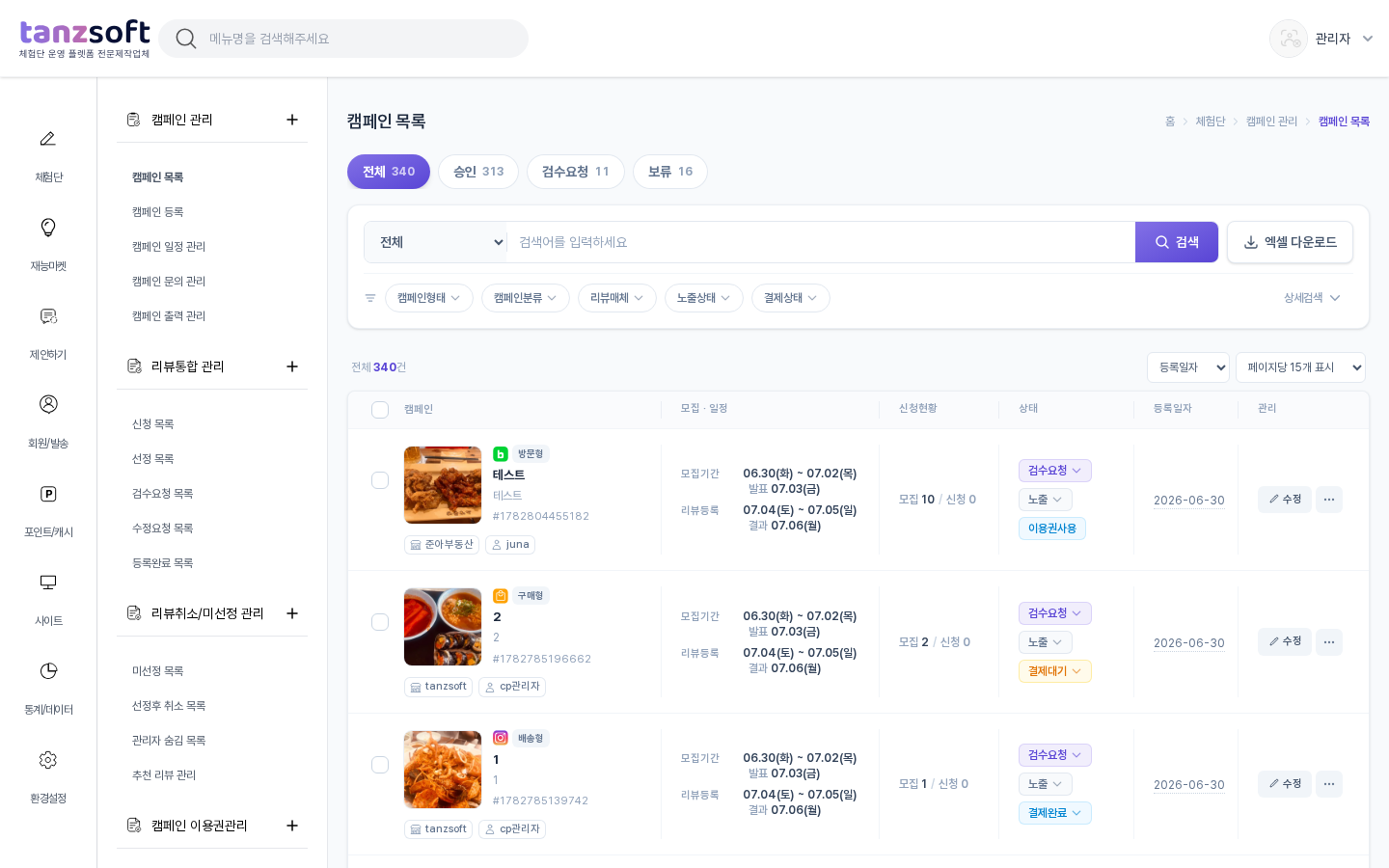Open more options for 테스트 campaign row
This screenshot has height=868, width=1389.
point(1329,500)
